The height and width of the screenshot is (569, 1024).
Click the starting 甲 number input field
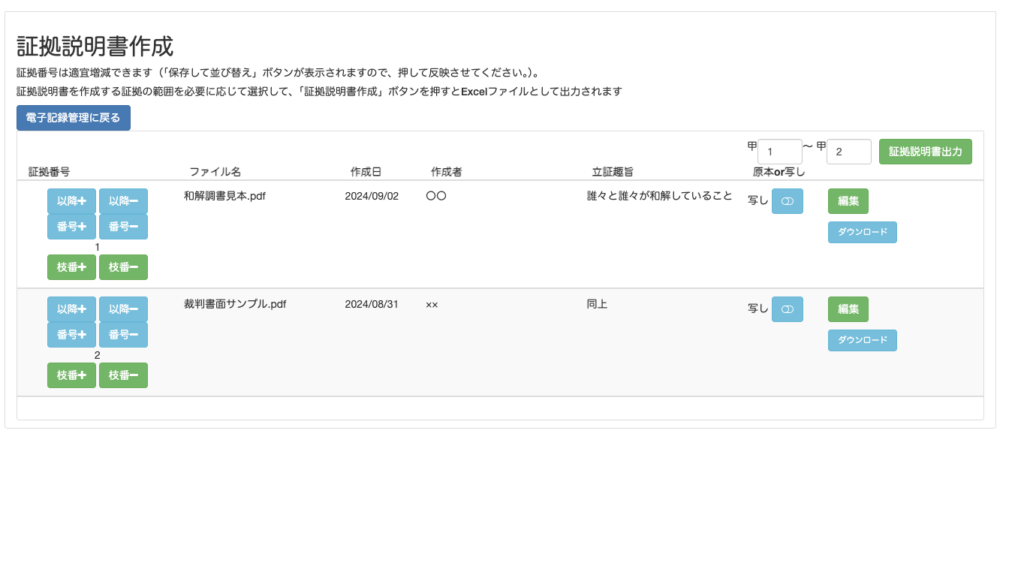pos(780,152)
